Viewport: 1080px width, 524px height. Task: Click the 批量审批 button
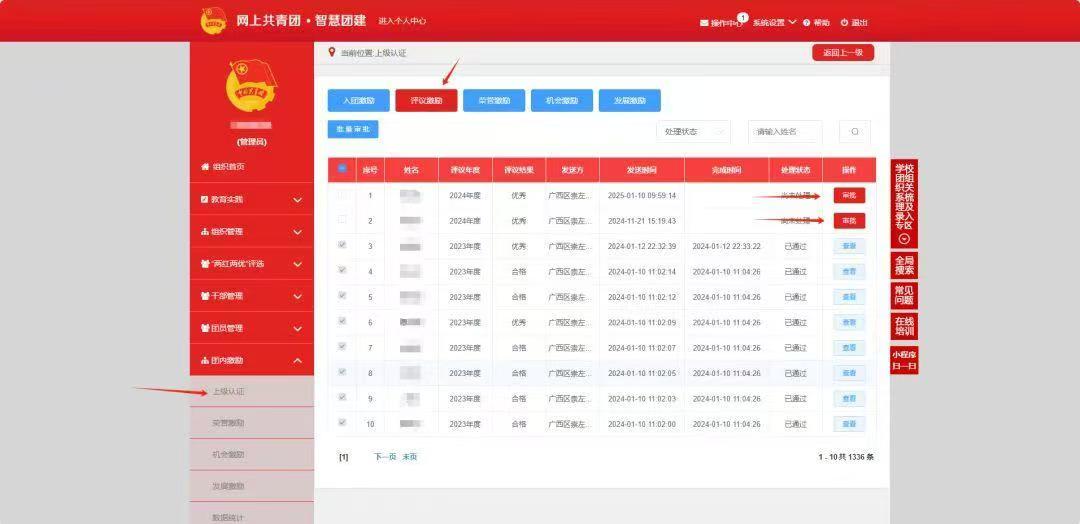tap(352, 129)
